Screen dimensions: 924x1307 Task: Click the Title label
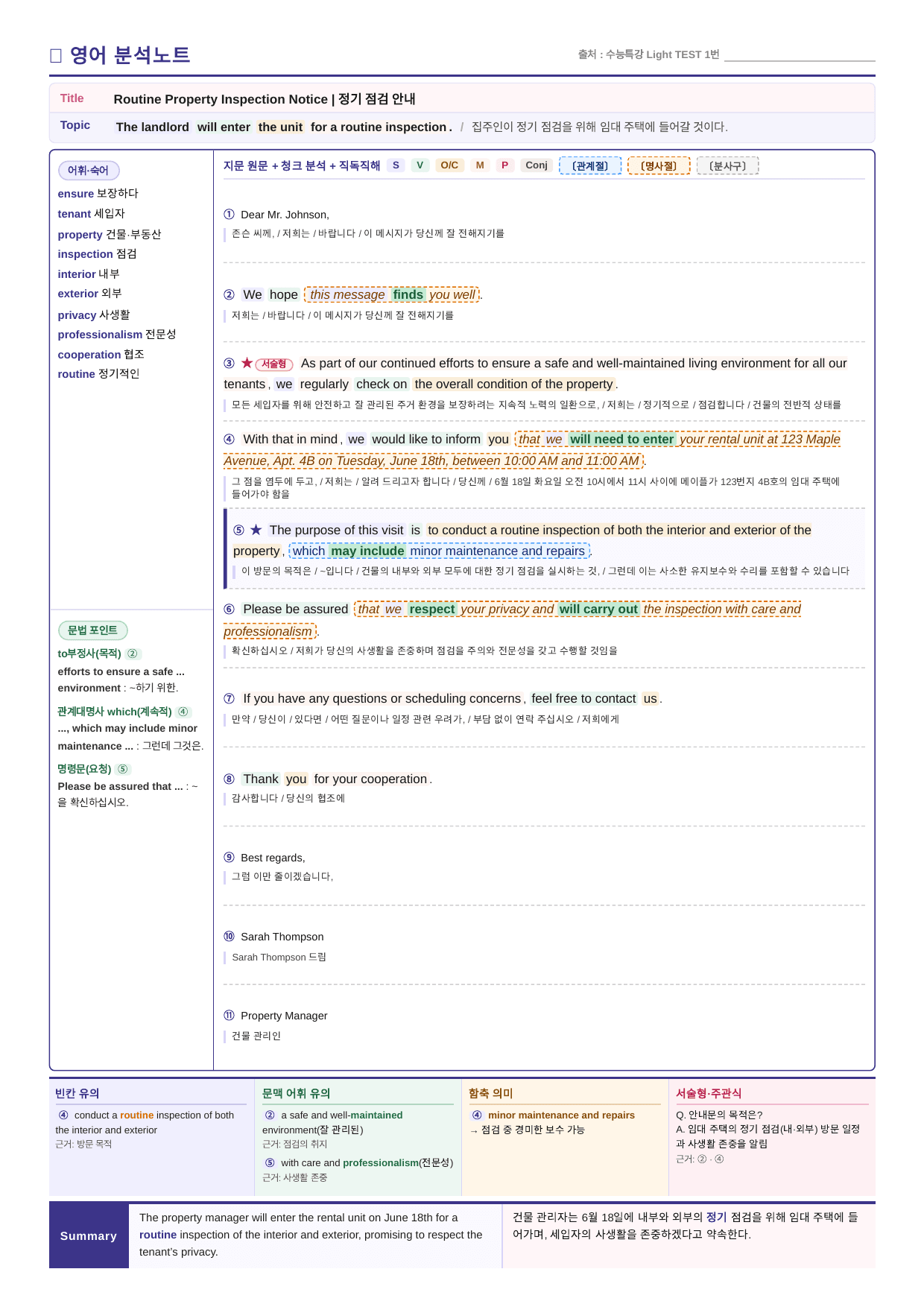tap(72, 98)
